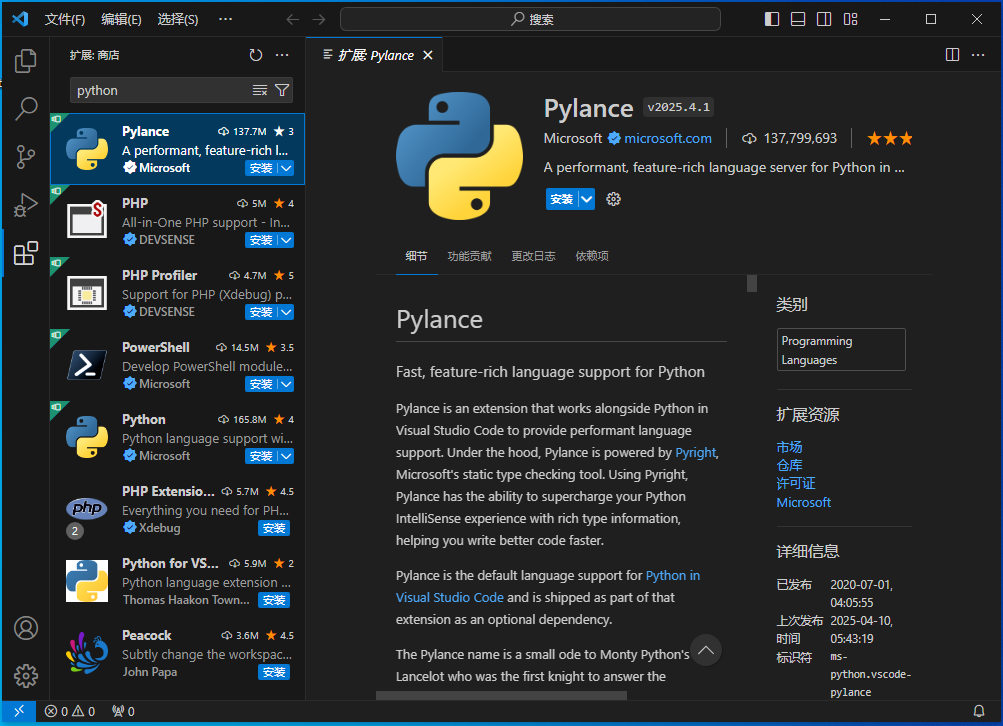Image resolution: width=1003 pixels, height=726 pixels.
Task: Open install dropdown on Pylance list row
Action: 286,168
